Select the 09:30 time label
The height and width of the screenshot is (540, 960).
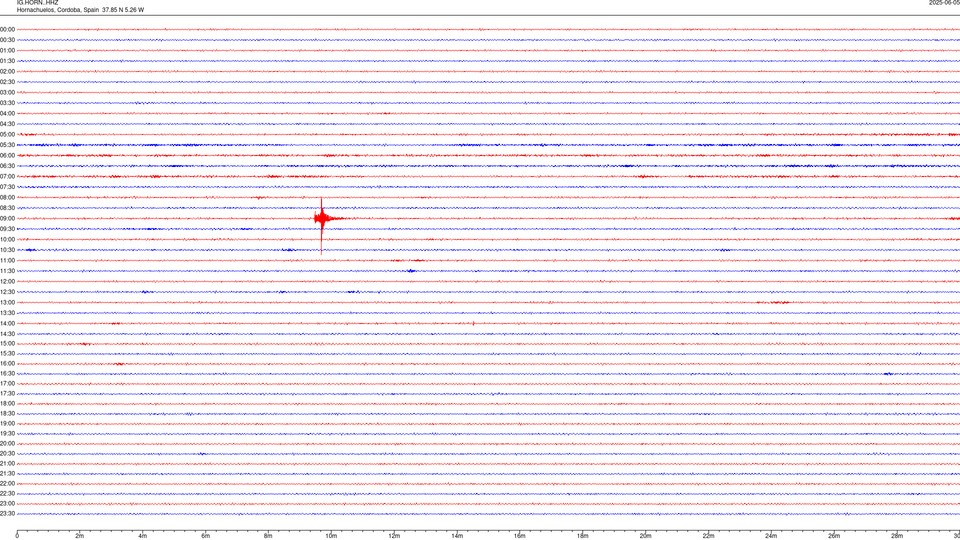click(7, 229)
